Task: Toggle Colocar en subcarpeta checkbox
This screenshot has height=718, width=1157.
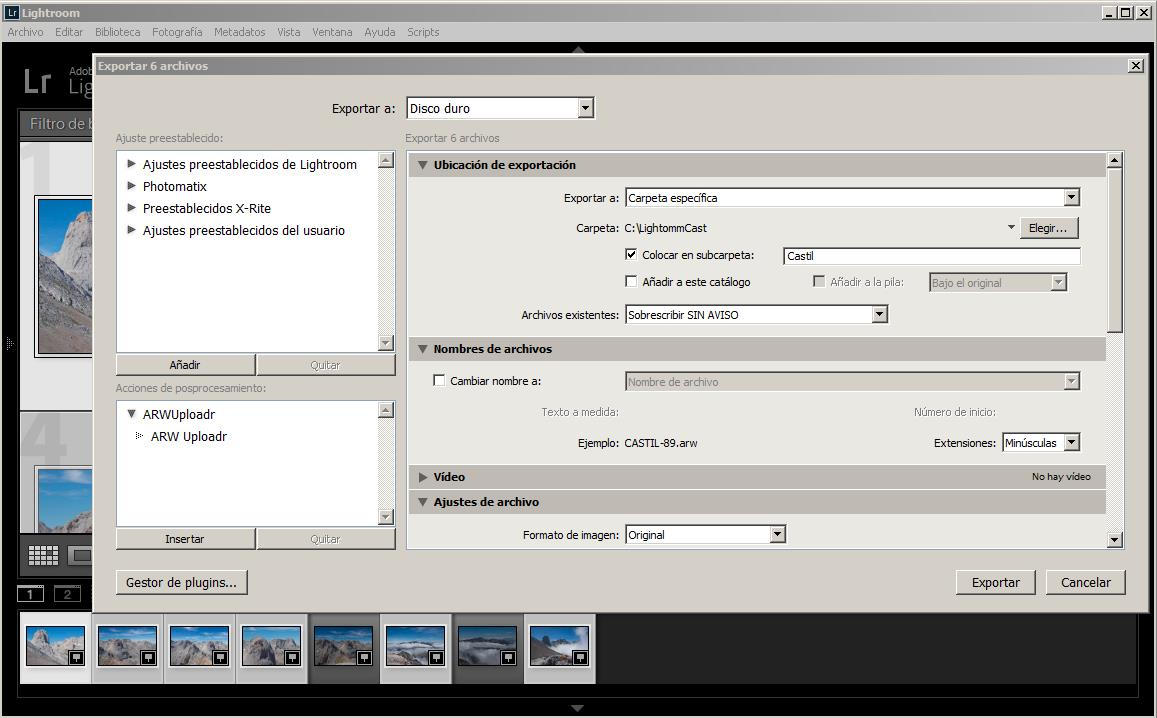Action: click(x=631, y=255)
